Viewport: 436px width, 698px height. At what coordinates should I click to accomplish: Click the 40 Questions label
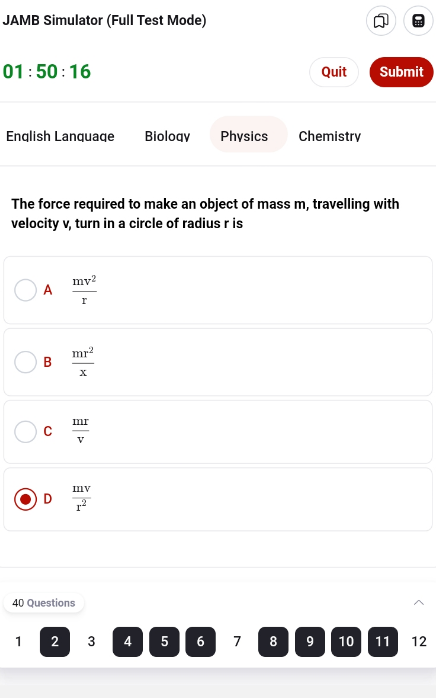pyautogui.click(x=44, y=603)
